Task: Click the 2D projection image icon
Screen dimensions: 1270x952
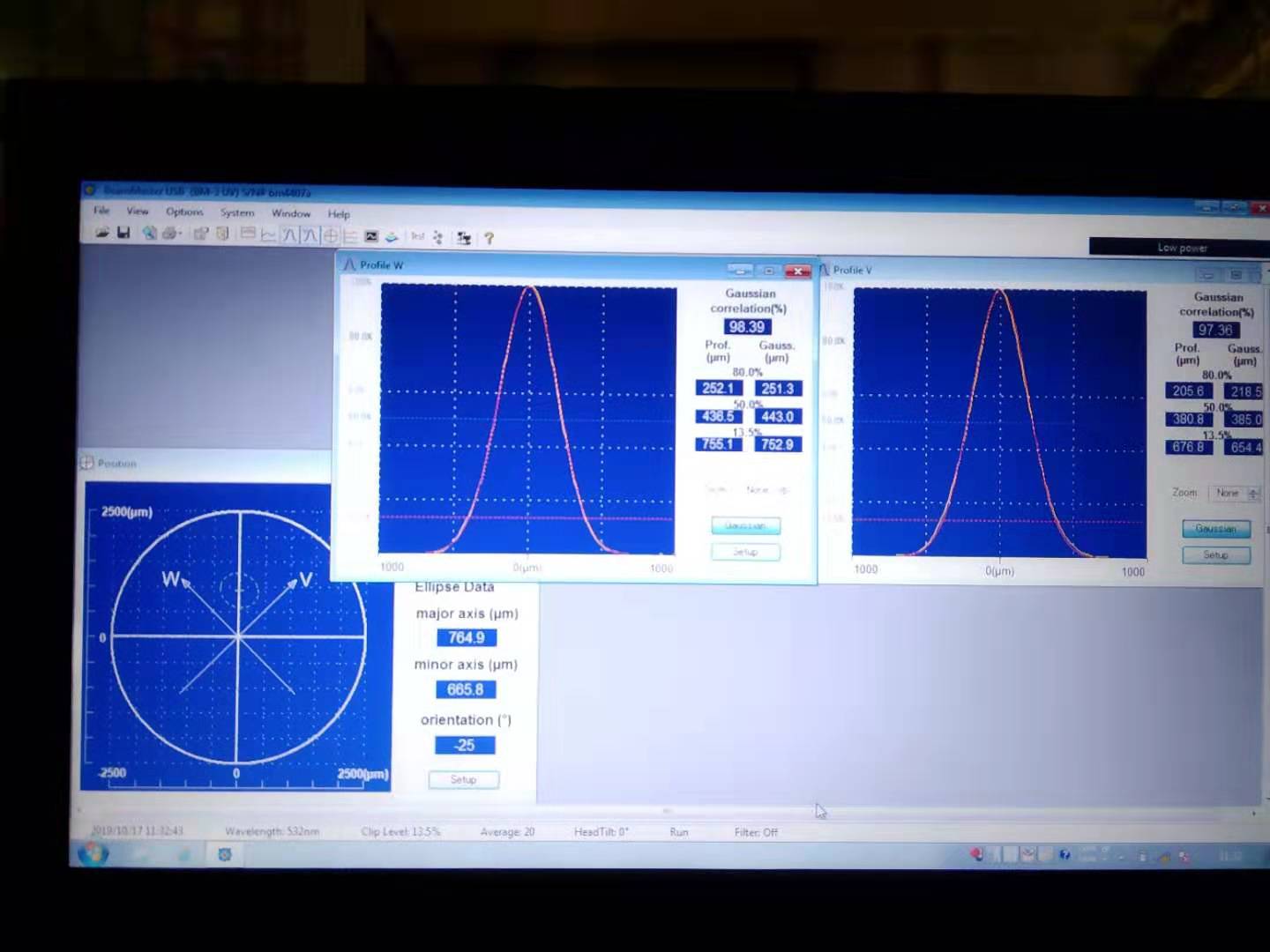Action: click(x=371, y=236)
